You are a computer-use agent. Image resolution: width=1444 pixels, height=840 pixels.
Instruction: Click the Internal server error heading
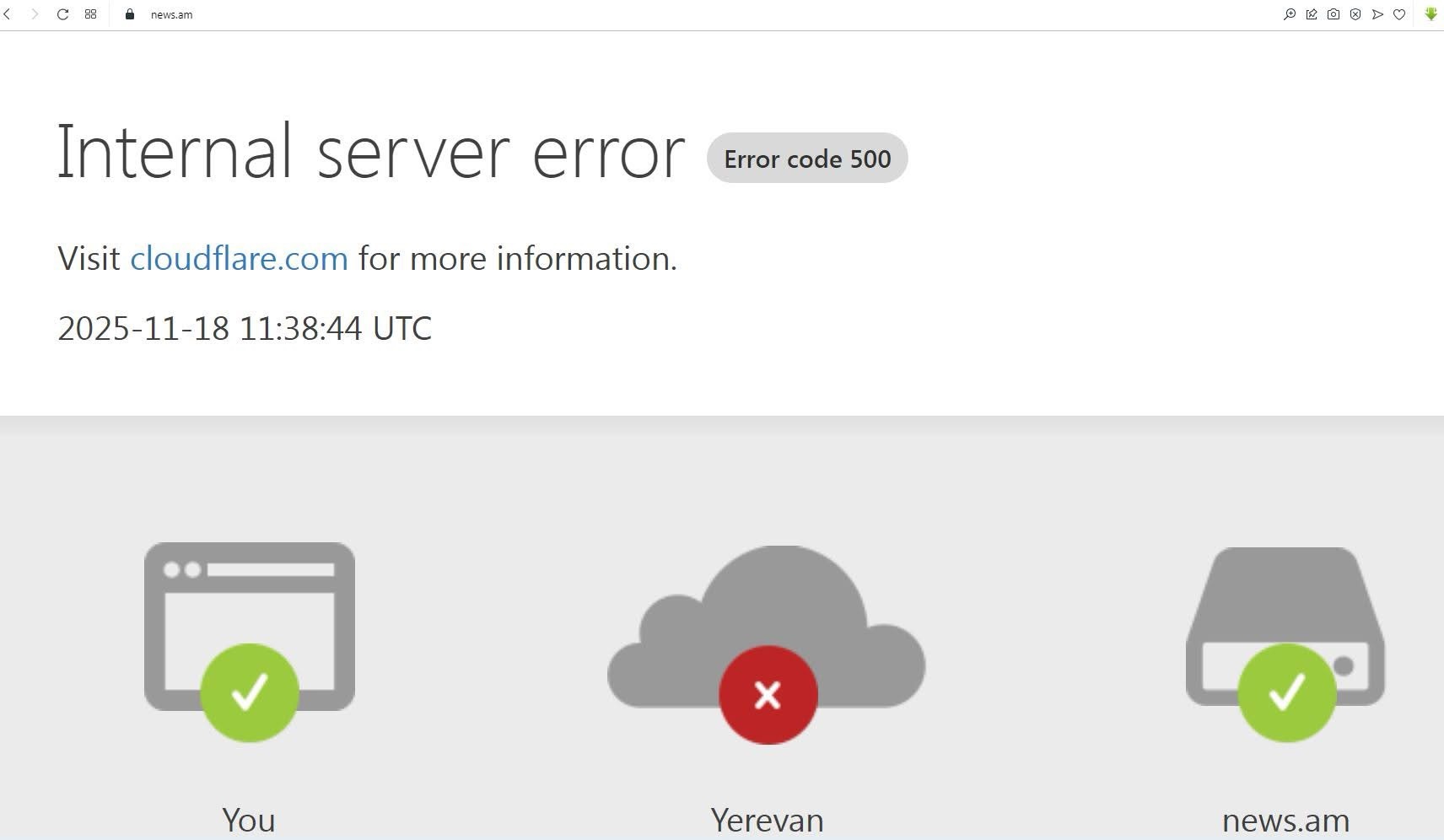[371, 152]
